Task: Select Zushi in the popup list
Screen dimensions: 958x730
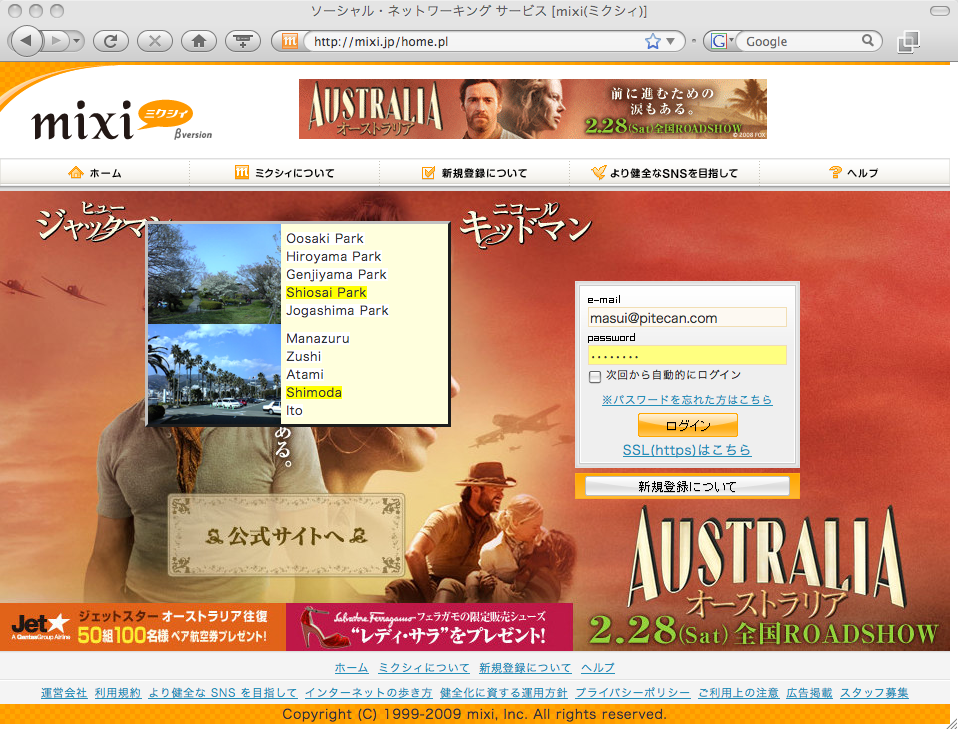Action: [304, 356]
